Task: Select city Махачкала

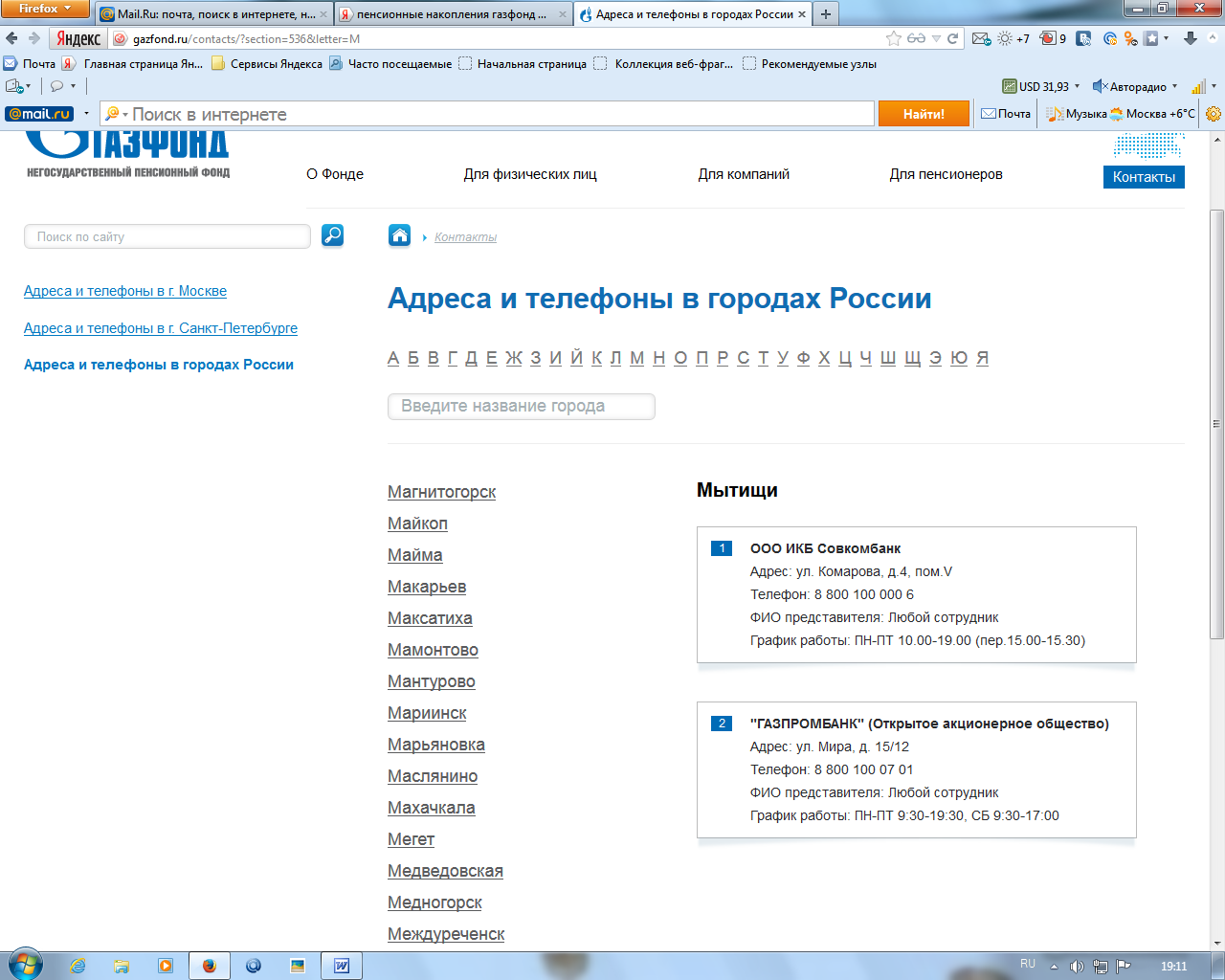Action: (431, 808)
